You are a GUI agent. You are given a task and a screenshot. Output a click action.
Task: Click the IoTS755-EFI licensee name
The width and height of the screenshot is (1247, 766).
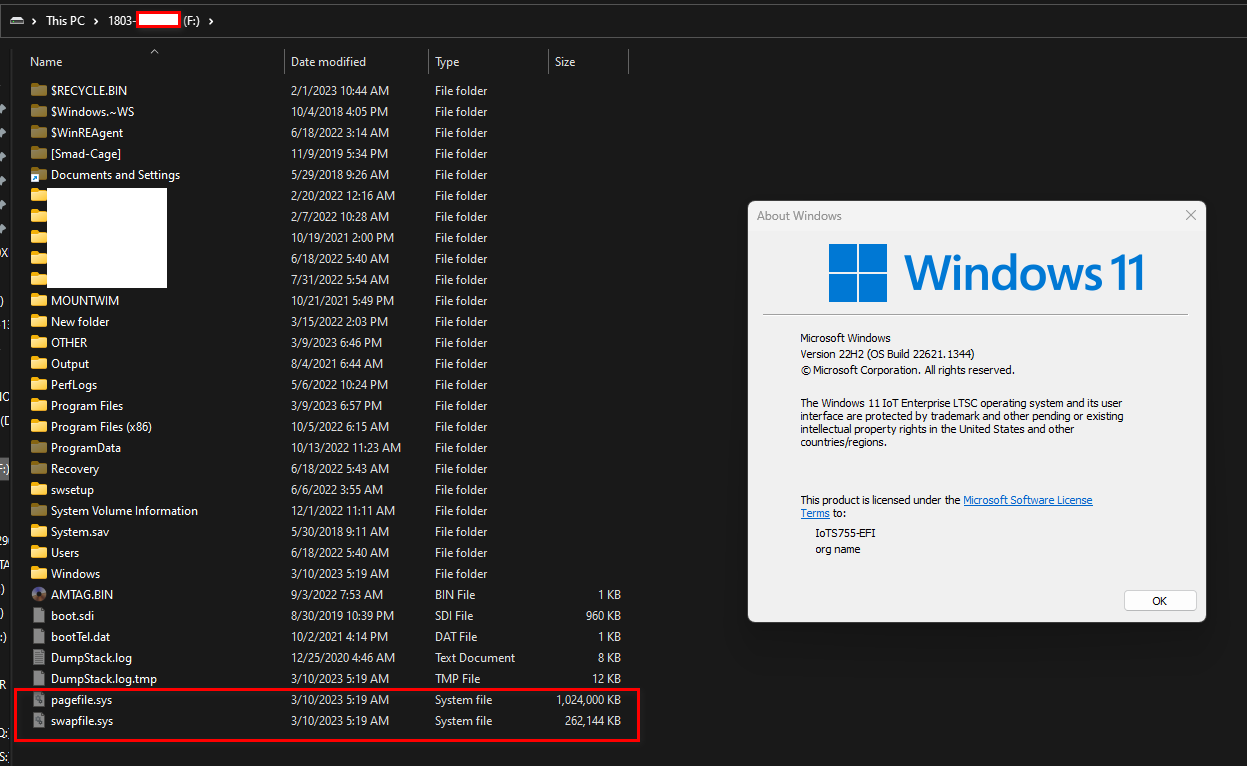(845, 533)
